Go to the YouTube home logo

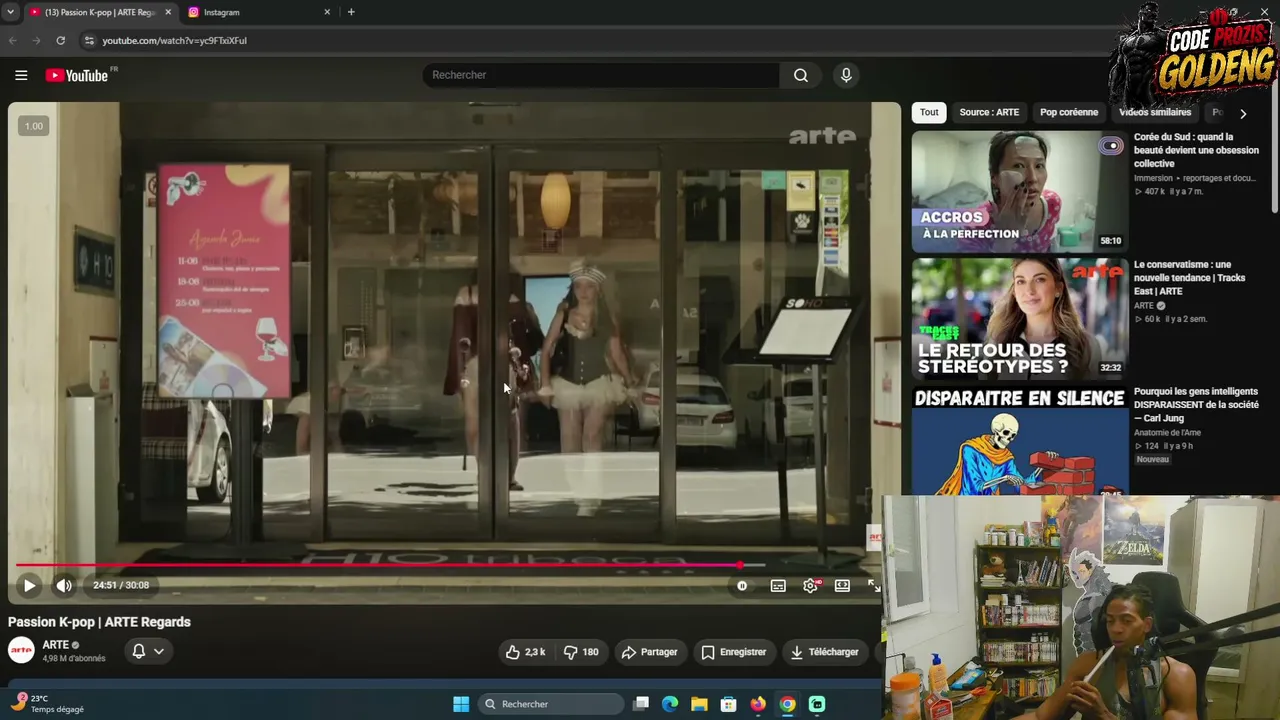[77, 75]
